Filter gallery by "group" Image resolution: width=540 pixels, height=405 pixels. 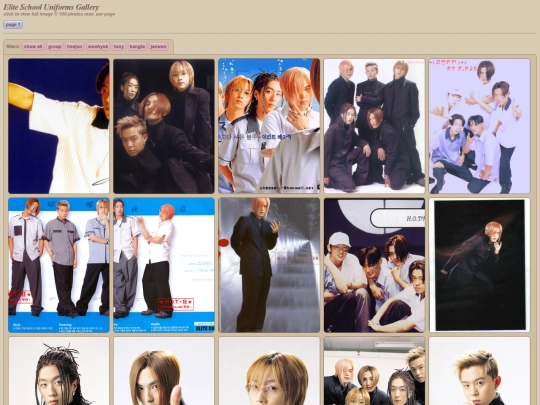(x=54, y=46)
